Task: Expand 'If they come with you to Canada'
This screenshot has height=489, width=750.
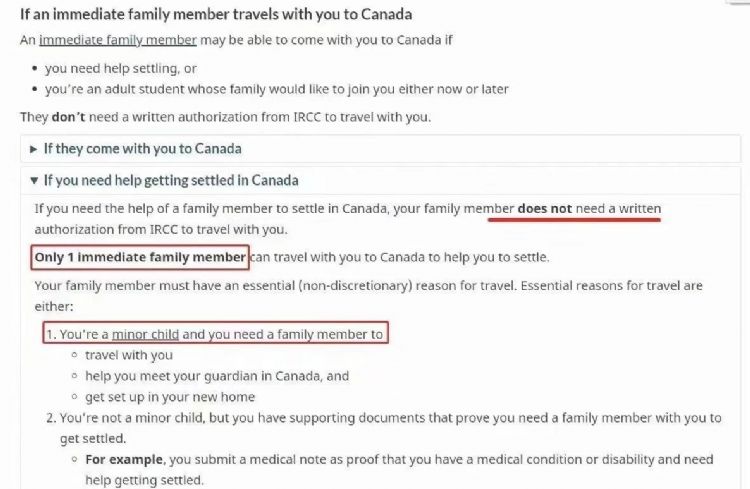Action: [x=141, y=149]
